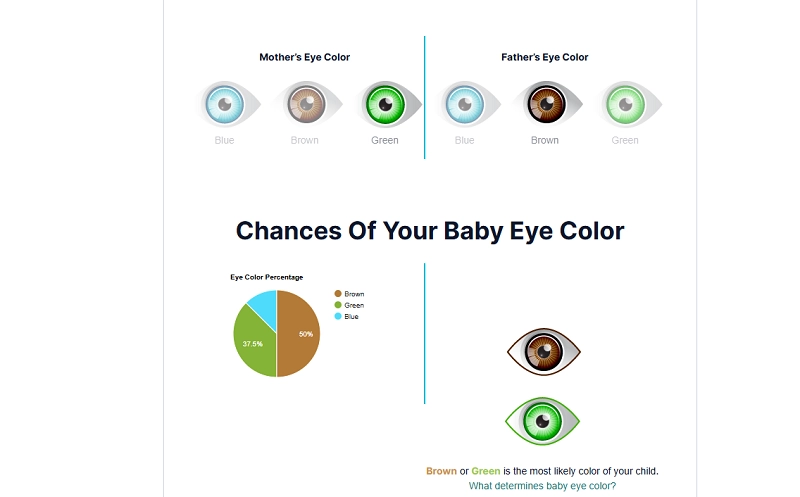
Task: Open 'What determines baby eye color?' link
Action: pos(542,486)
